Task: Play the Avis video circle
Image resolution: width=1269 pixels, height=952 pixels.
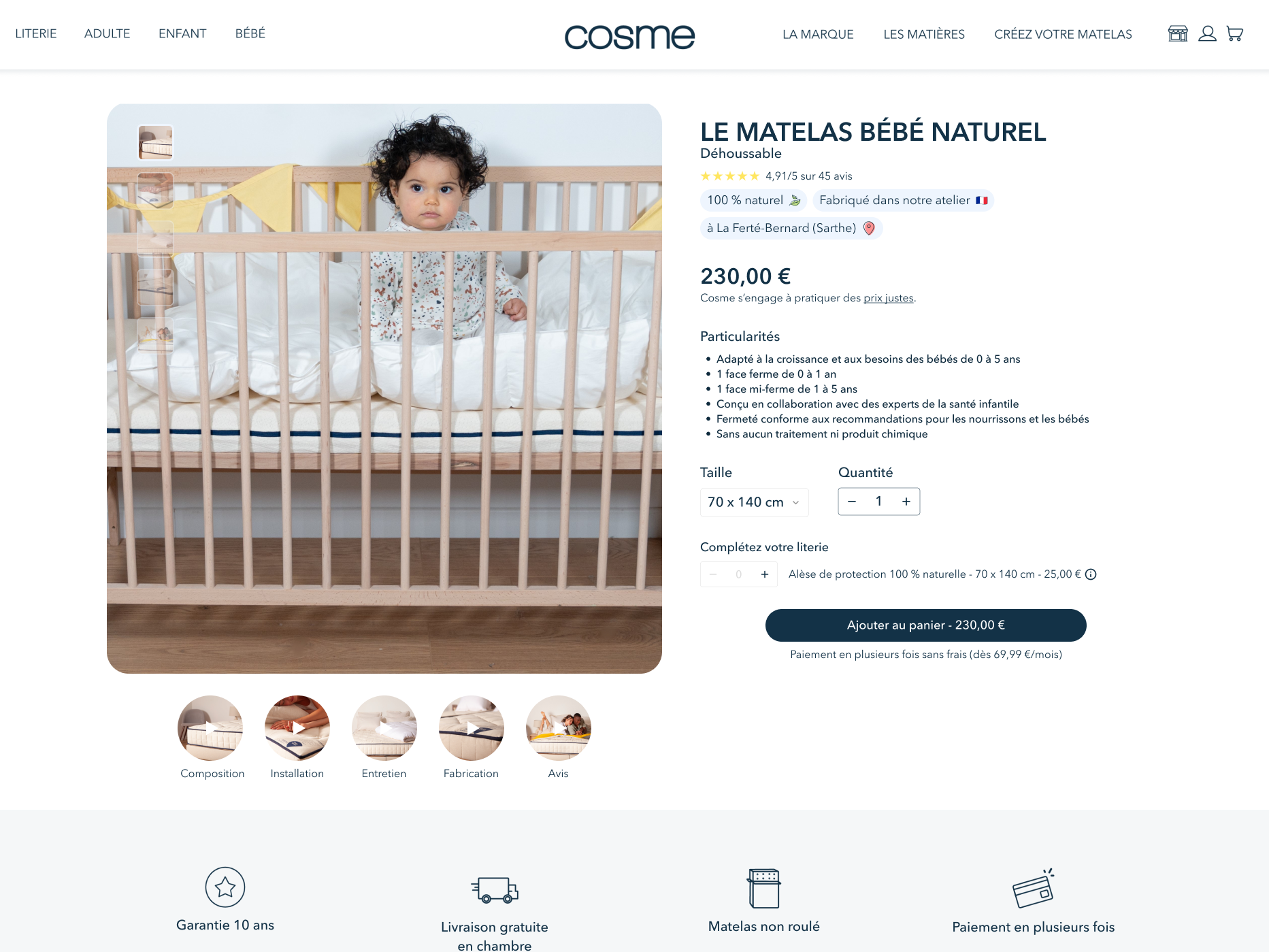Action: coord(559,728)
